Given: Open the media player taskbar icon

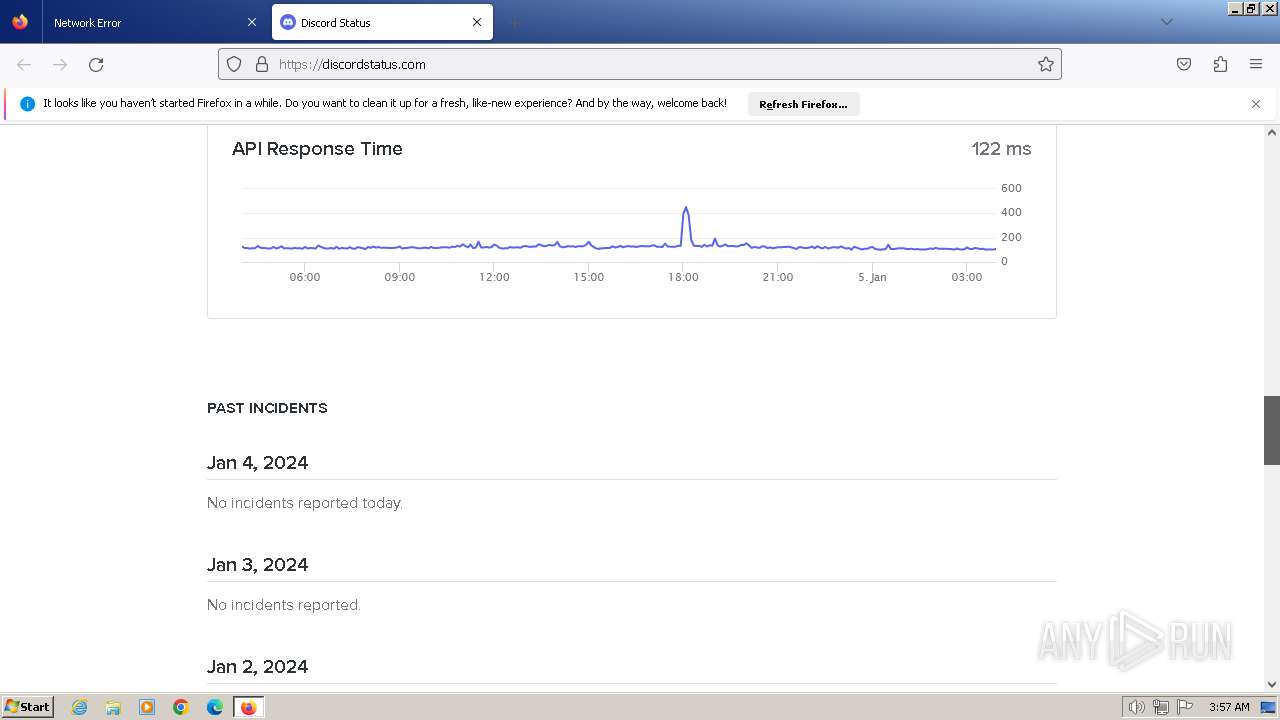Looking at the screenshot, I should pos(147,707).
